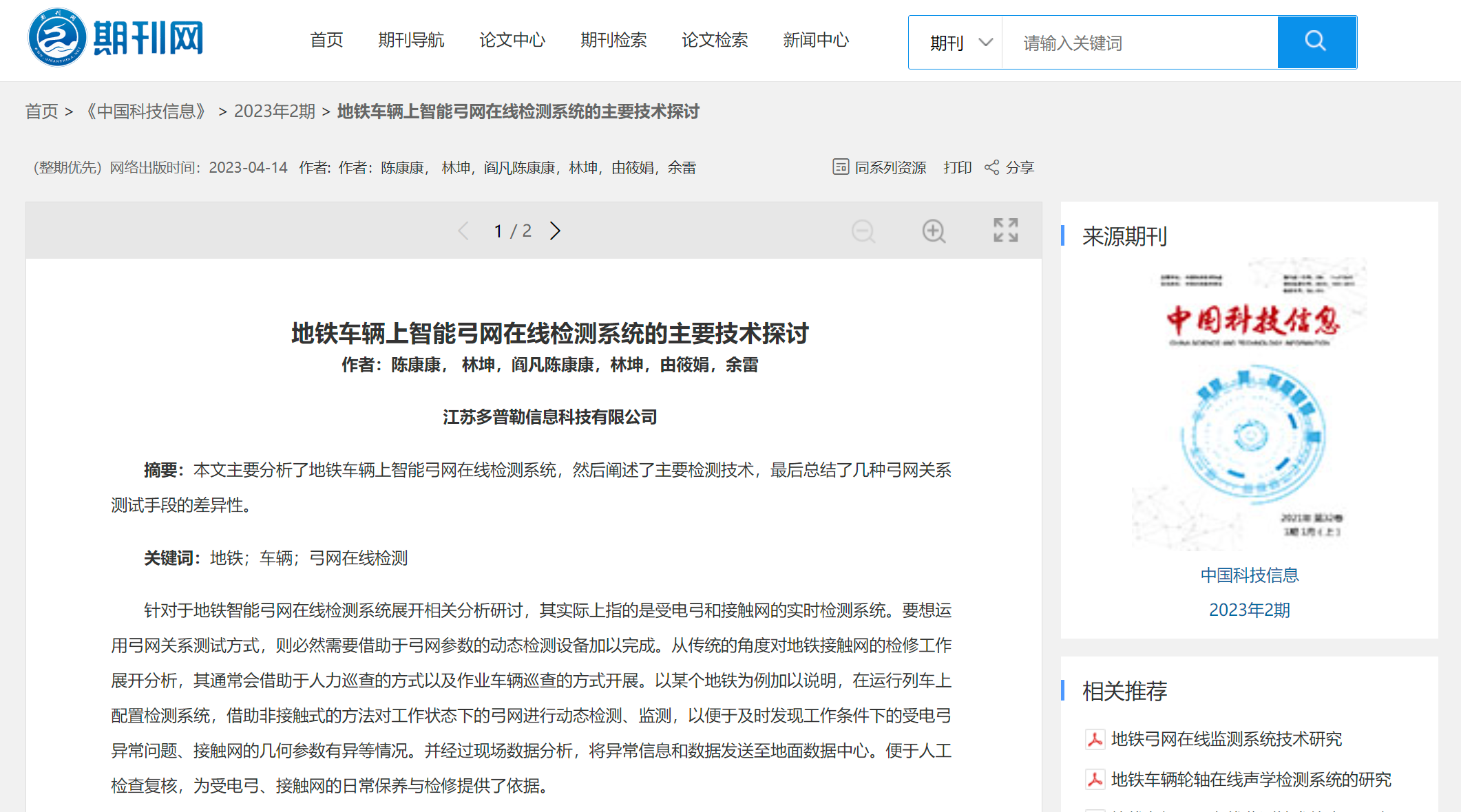Open the 新闻中心 menu item

click(816, 40)
